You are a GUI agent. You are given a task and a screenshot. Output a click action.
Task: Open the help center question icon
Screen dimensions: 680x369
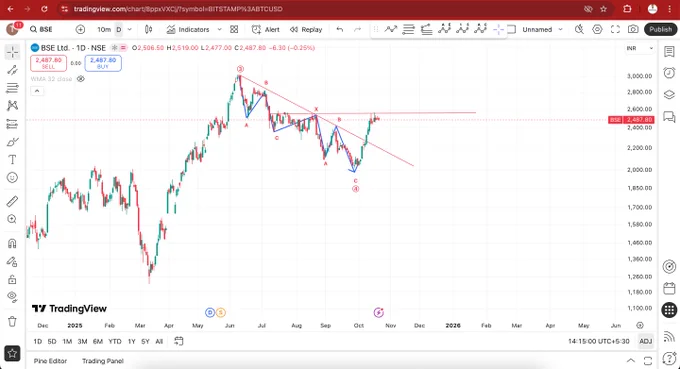pos(669,358)
